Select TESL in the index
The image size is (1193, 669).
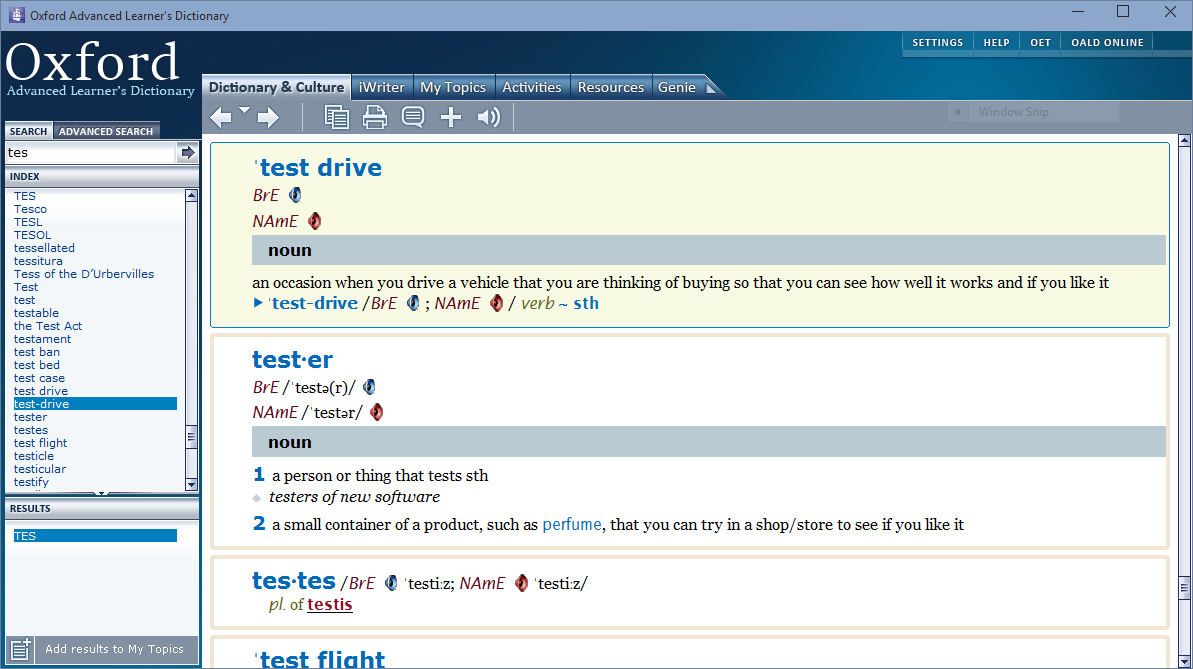pyautogui.click(x=28, y=222)
